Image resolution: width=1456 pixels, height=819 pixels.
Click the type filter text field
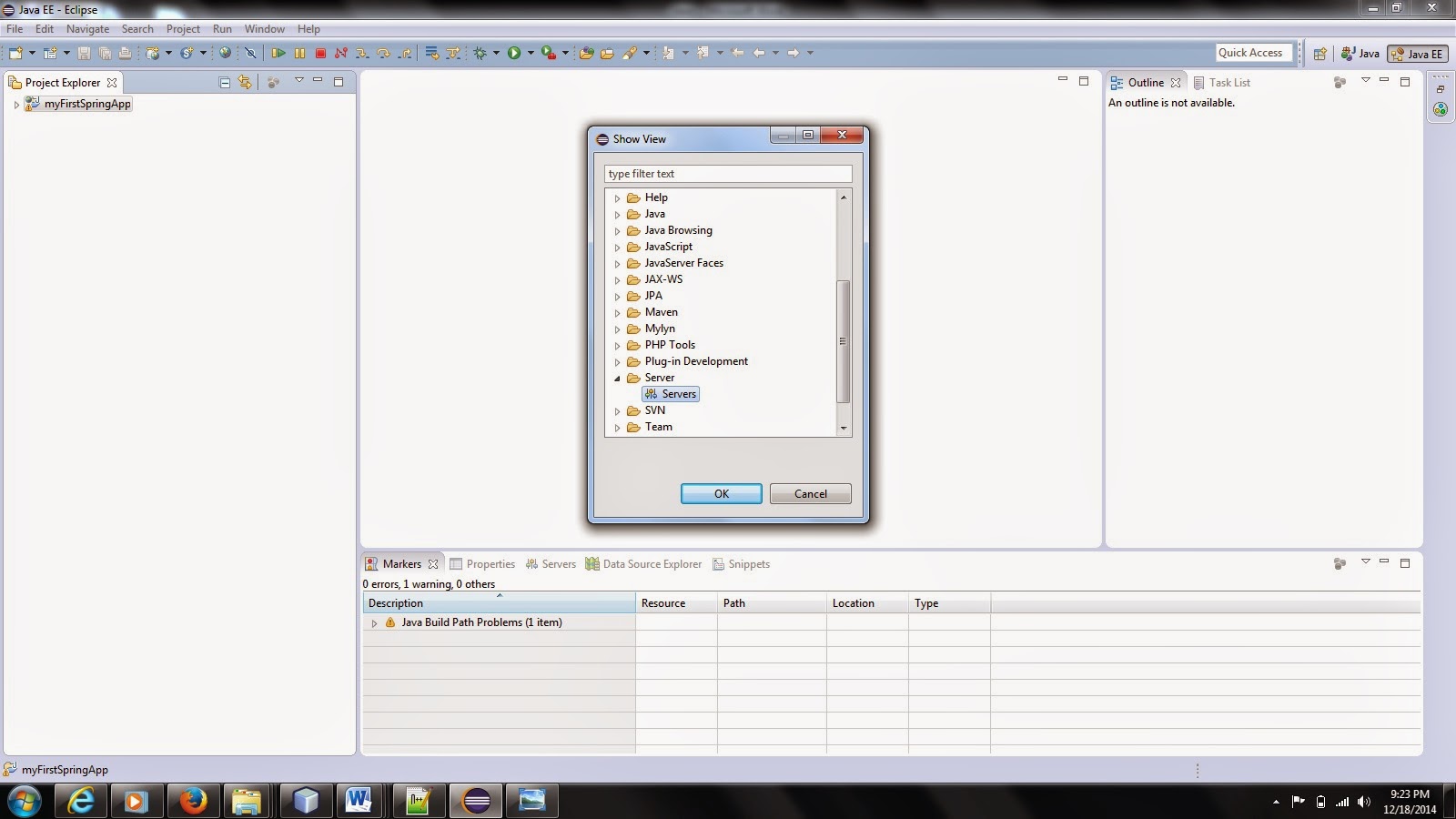(727, 173)
